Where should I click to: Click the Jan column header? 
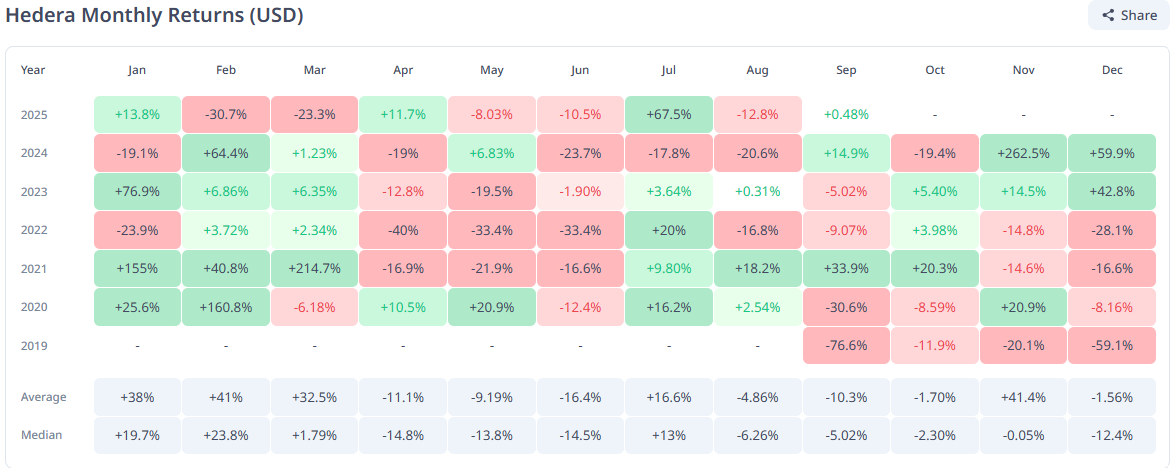[137, 70]
